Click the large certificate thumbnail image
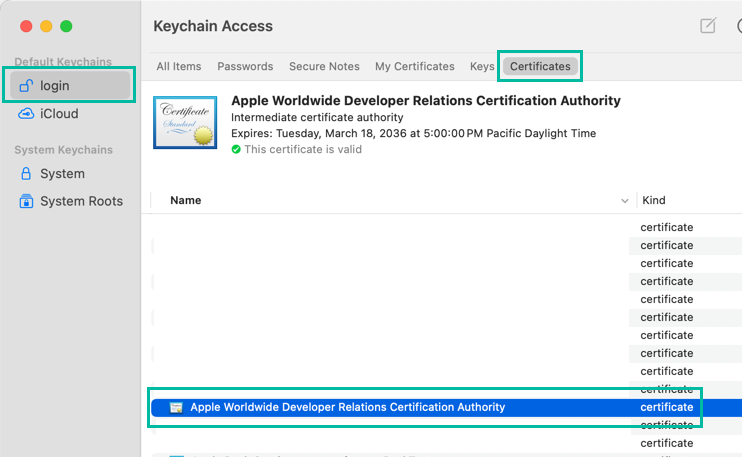 (x=185, y=123)
